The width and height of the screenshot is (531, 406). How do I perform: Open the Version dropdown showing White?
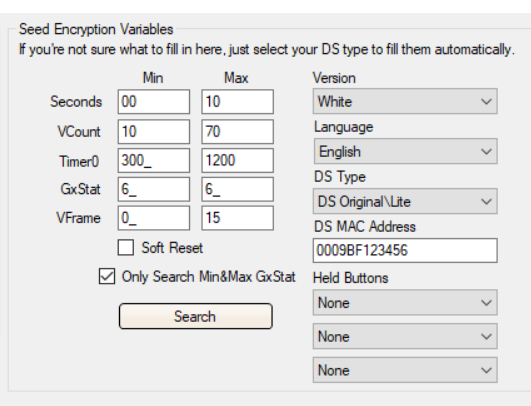pyautogui.click(x=405, y=101)
